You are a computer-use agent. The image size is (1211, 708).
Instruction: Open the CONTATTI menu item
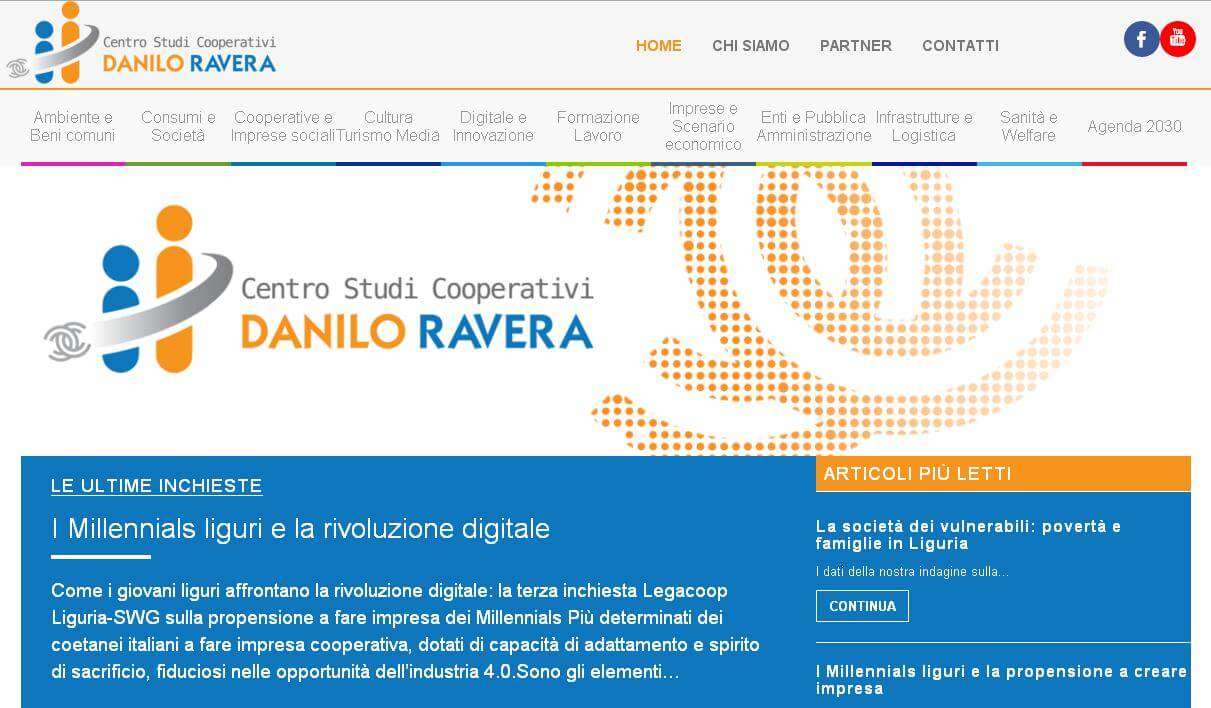coord(960,45)
